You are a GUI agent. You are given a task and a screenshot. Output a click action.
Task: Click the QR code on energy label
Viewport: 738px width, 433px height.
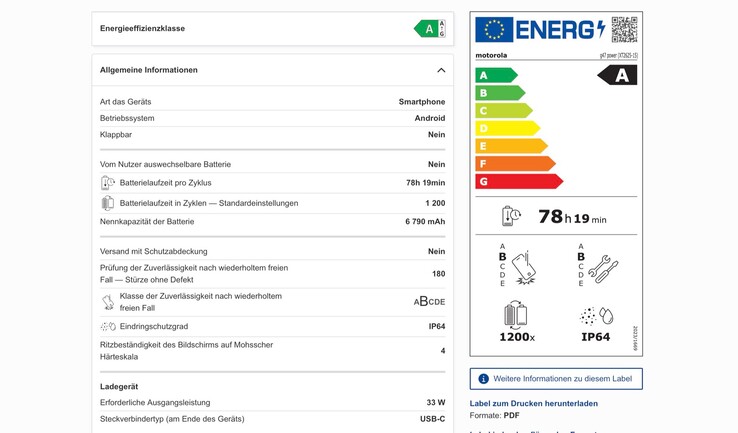pos(625,29)
